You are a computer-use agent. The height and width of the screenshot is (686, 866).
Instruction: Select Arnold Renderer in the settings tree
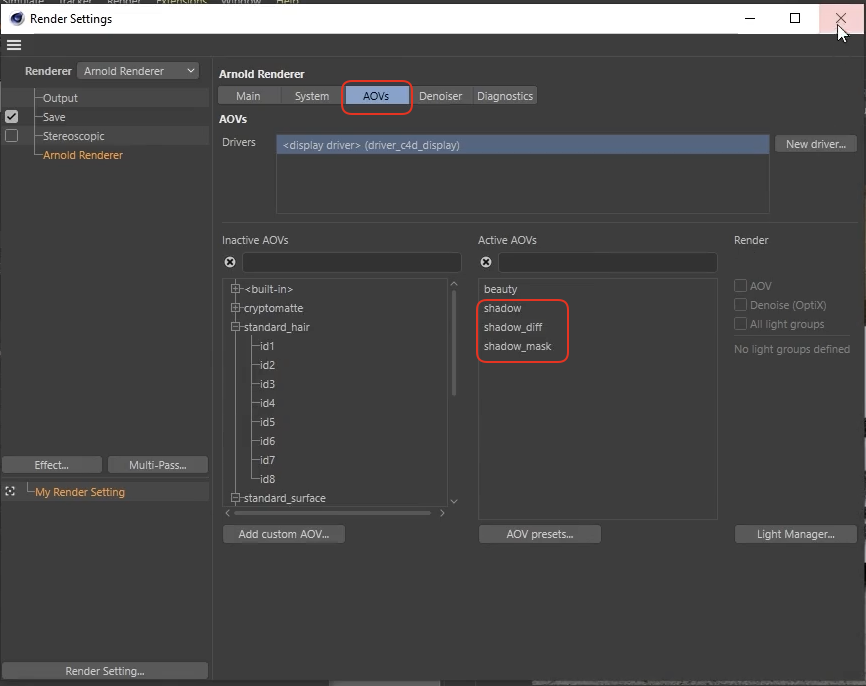[x=83, y=155]
